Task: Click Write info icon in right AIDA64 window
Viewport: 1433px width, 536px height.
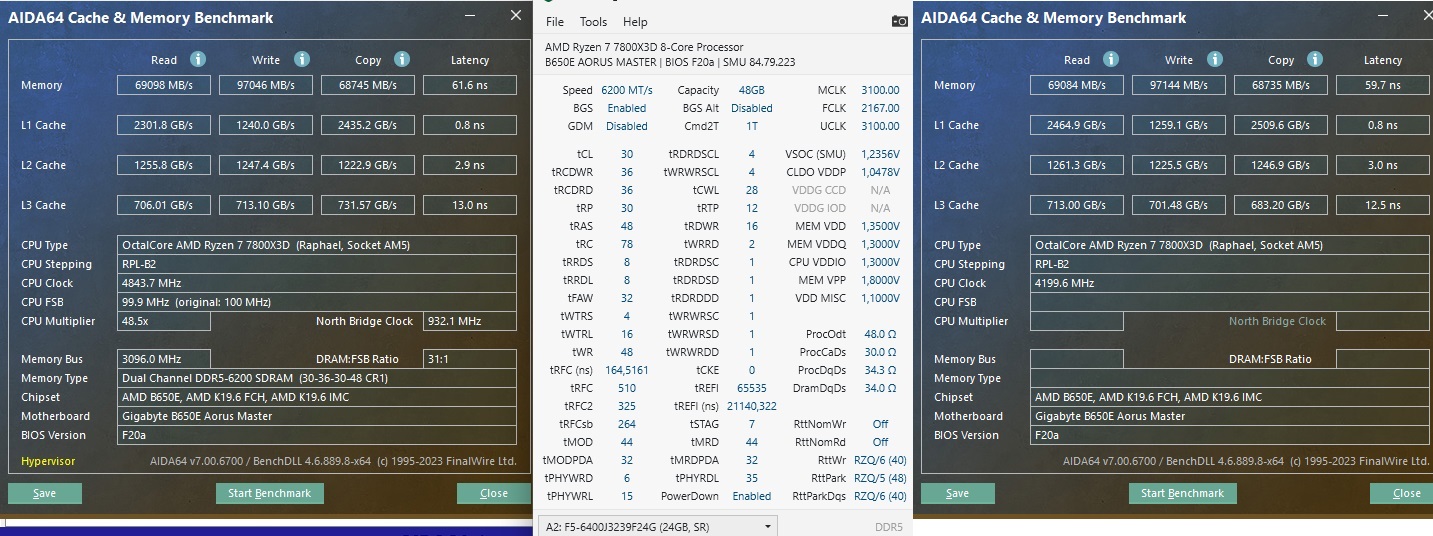Action: coord(1213,60)
